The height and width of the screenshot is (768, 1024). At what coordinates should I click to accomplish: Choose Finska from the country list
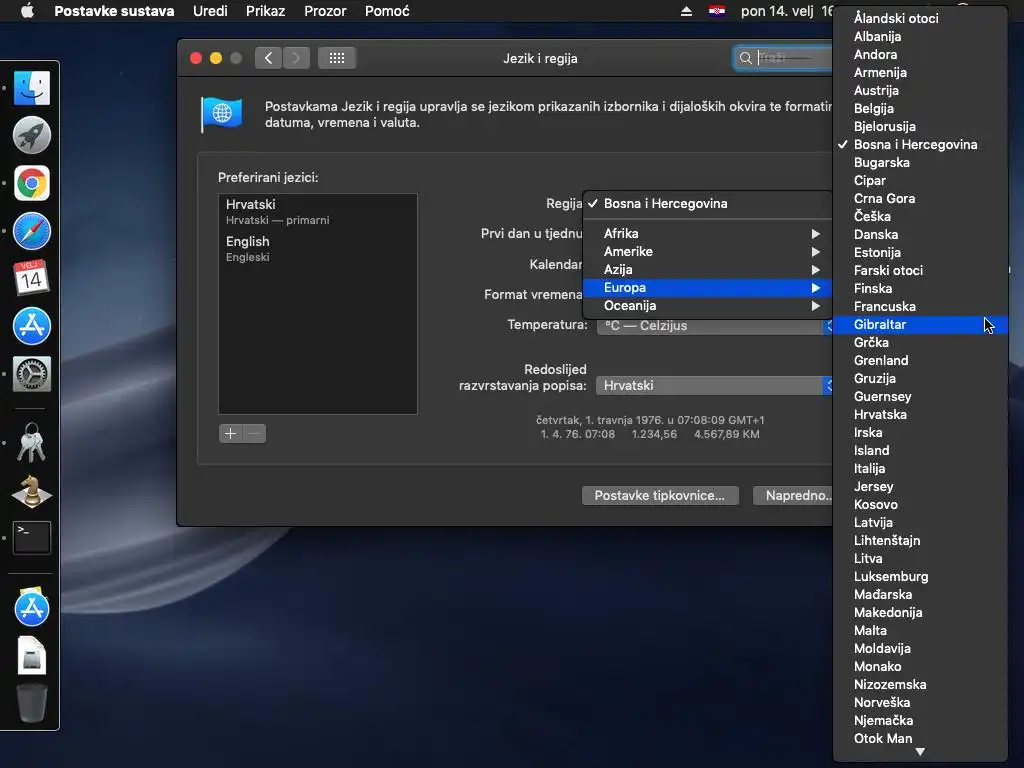tap(921, 289)
